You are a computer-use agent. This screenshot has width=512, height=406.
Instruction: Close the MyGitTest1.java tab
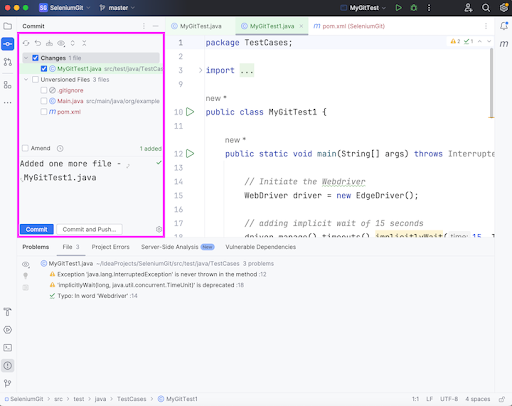[x=301, y=26]
